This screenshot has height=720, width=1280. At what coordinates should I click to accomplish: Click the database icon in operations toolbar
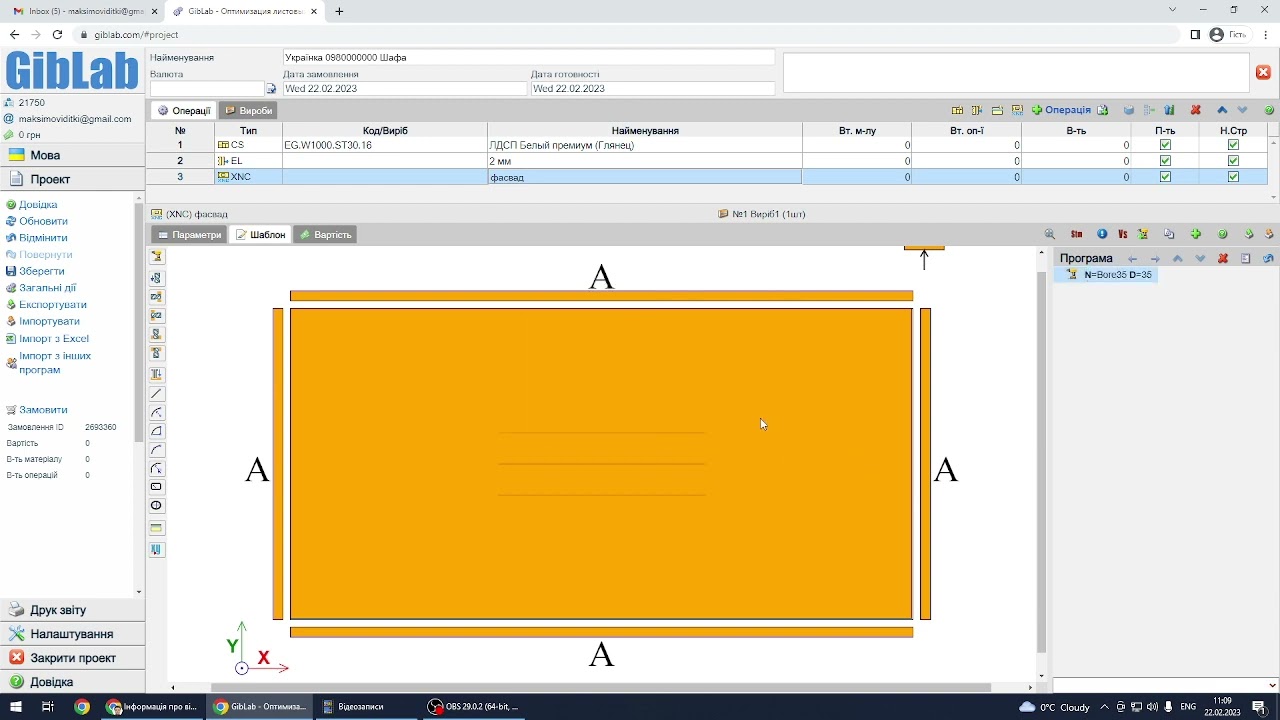[1129, 110]
